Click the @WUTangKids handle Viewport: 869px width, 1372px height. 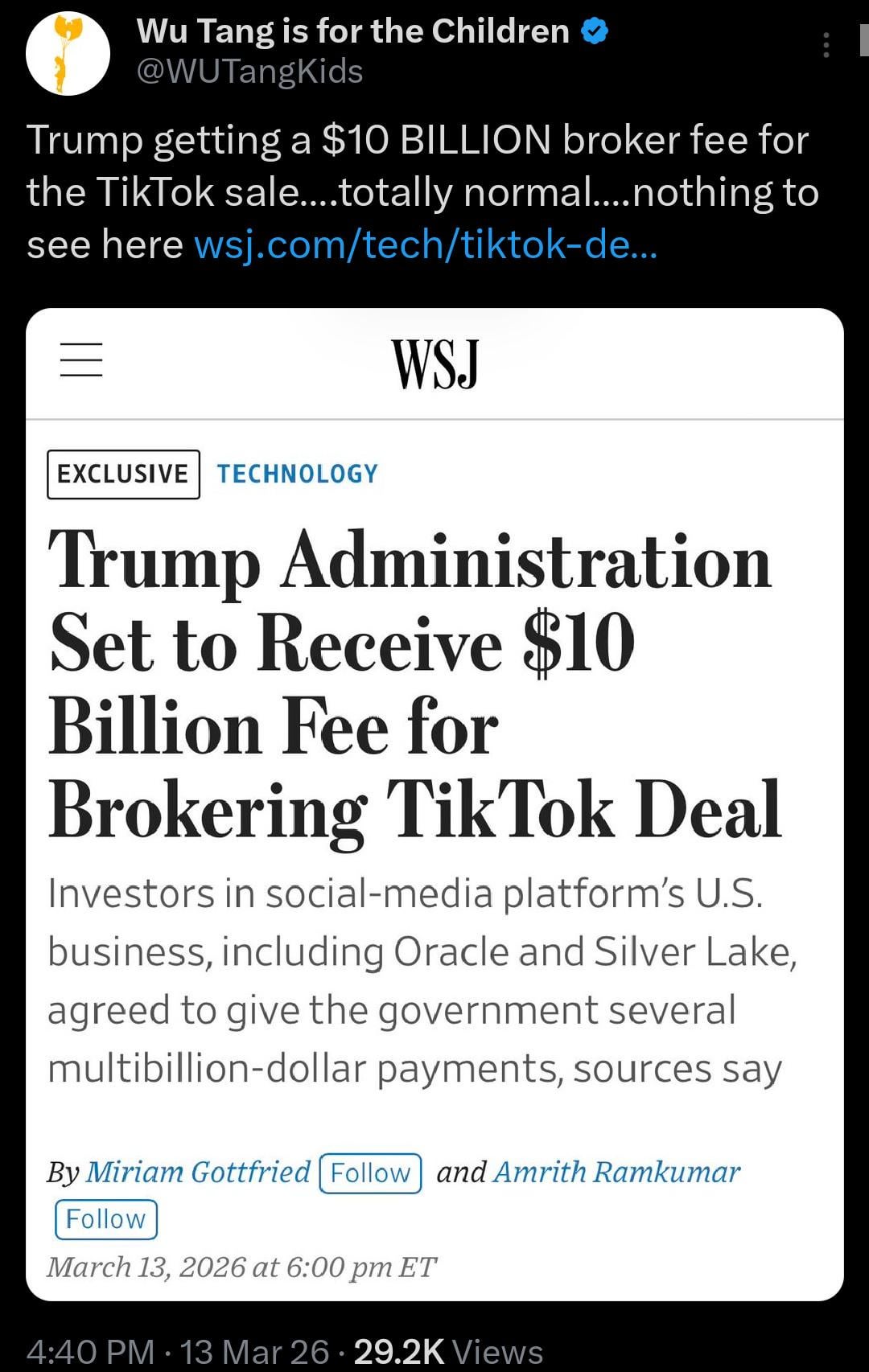[249, 72]
